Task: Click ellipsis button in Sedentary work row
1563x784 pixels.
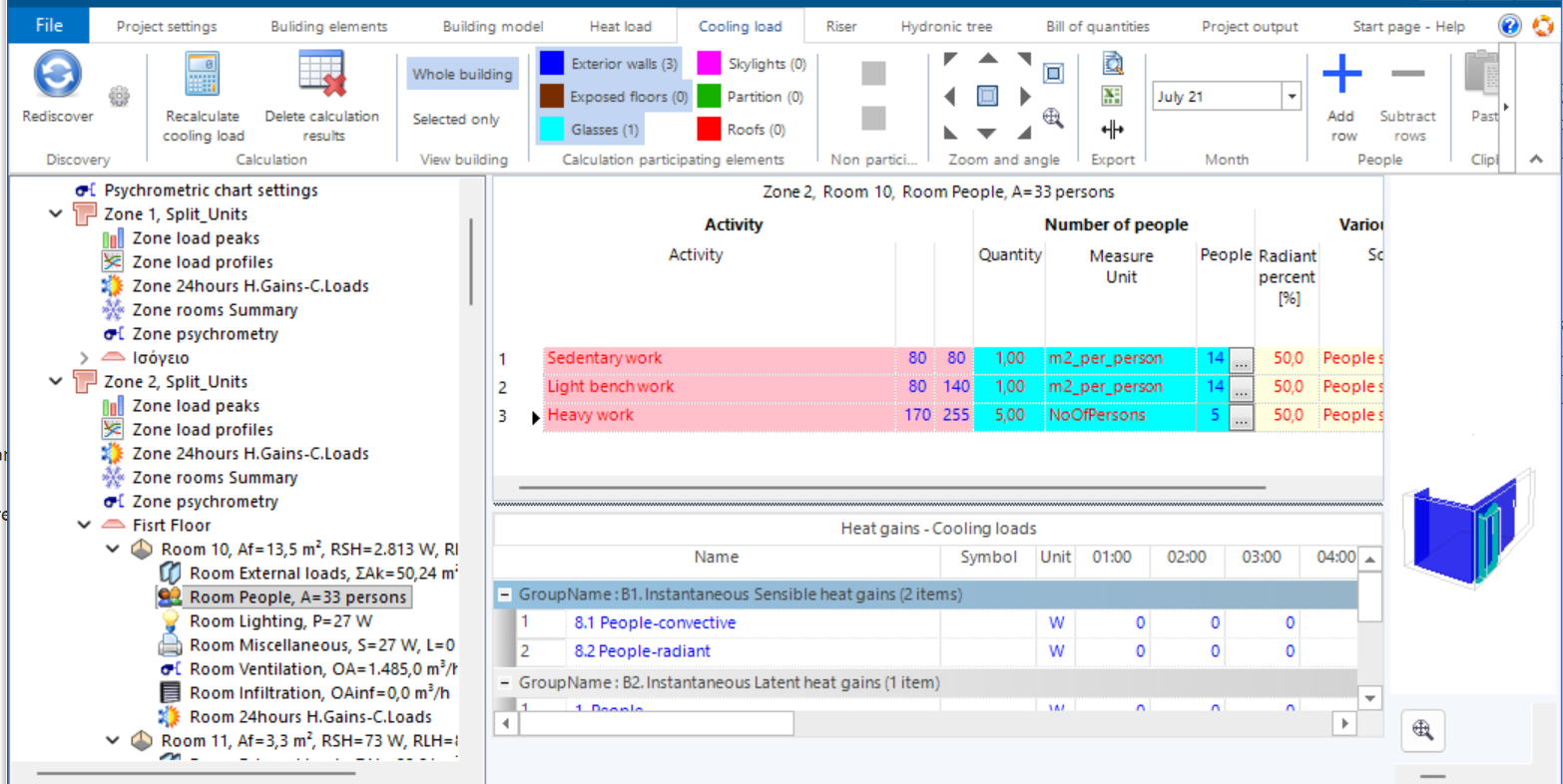Action: pyautogui.click(x=1241, y=359)
